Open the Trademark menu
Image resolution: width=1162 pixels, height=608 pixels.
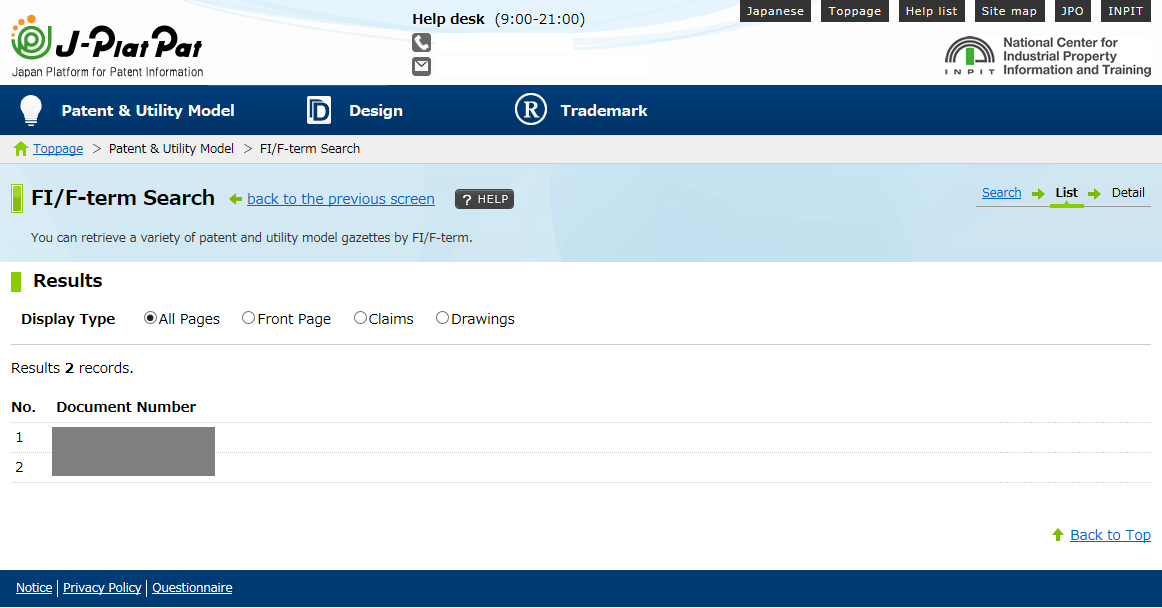[604, 111]
